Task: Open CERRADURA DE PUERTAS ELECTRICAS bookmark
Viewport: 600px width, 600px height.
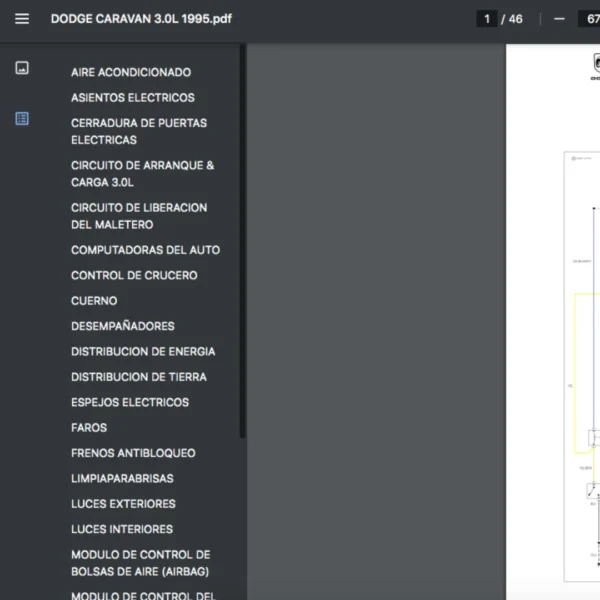Action: pos(138,131)
